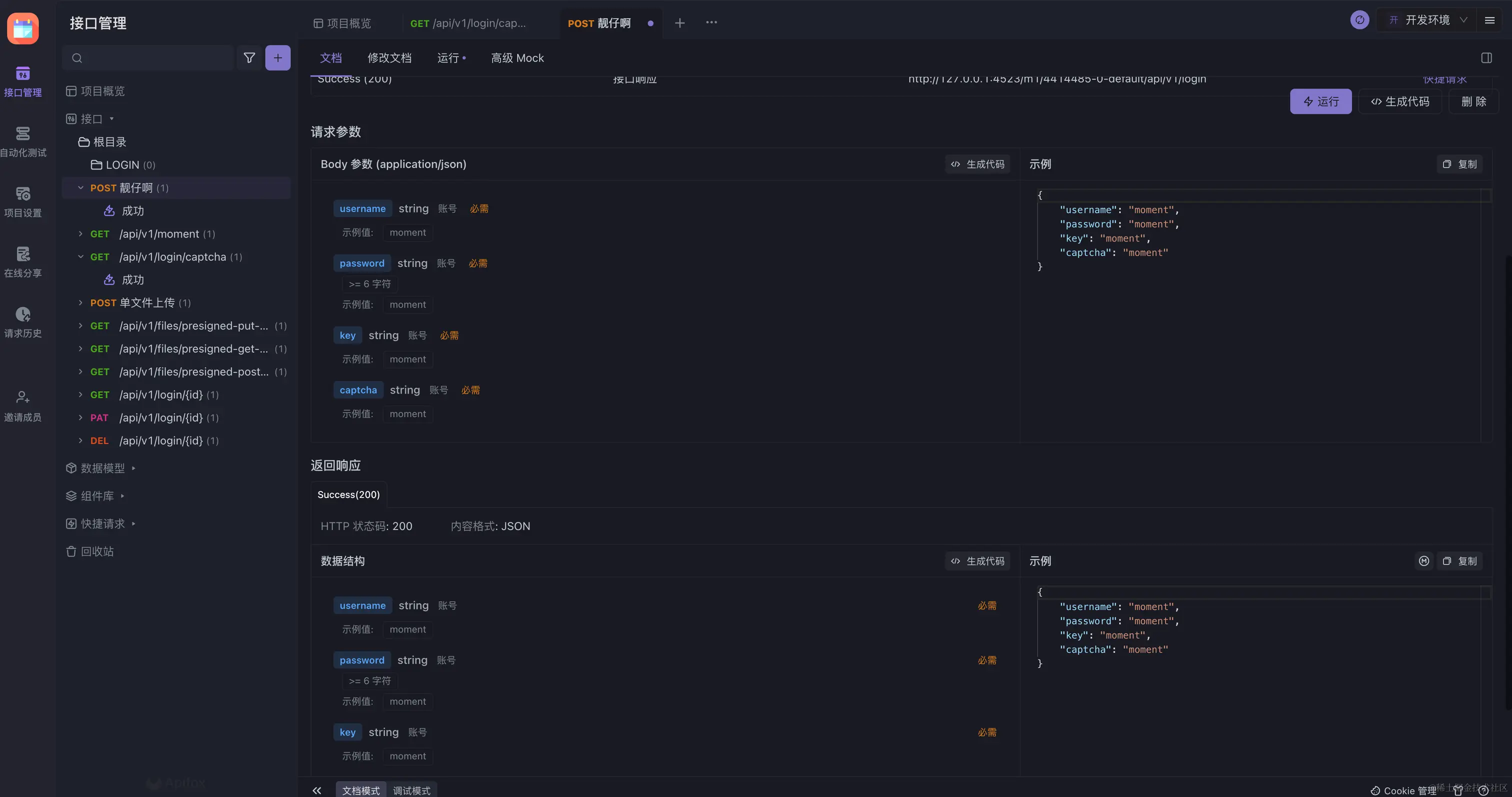The image size is (1512, 797).
Task: Open the 开发环境 environment dropdown
Action: point(1427,20)
